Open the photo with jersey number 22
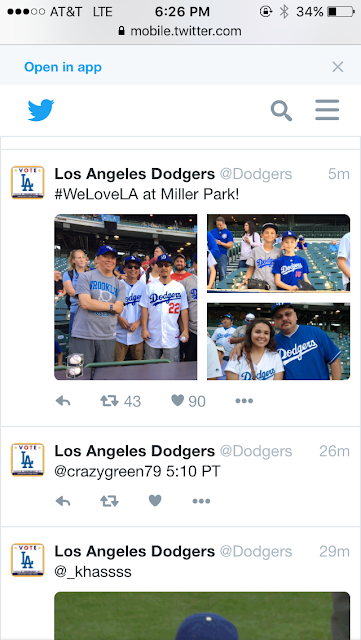361x640 pixels. pos(126,297)
